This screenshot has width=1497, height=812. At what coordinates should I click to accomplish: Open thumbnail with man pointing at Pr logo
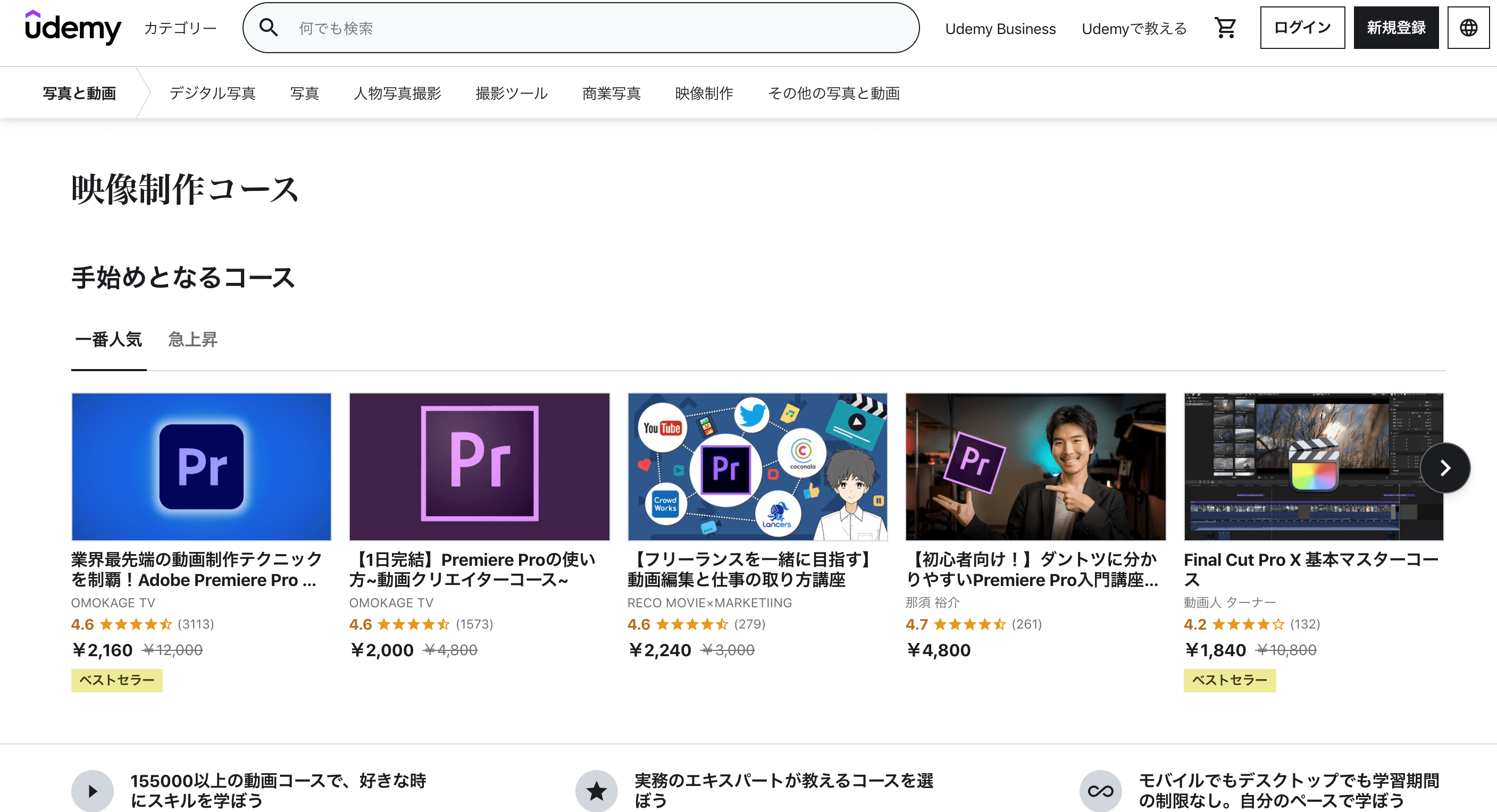point(1035,467)
